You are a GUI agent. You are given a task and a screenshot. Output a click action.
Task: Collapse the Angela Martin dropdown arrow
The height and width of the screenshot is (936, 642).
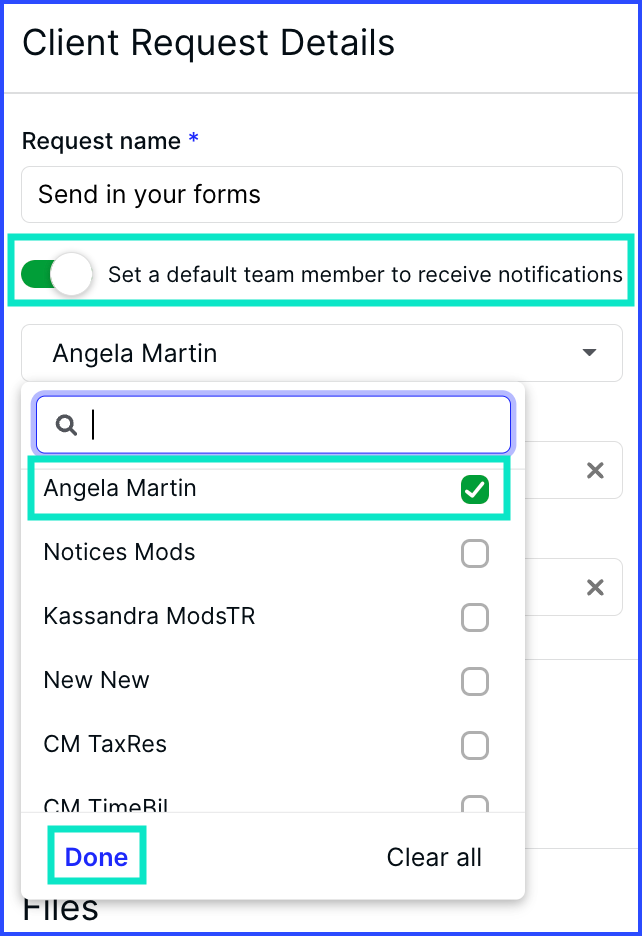[589, 352]
